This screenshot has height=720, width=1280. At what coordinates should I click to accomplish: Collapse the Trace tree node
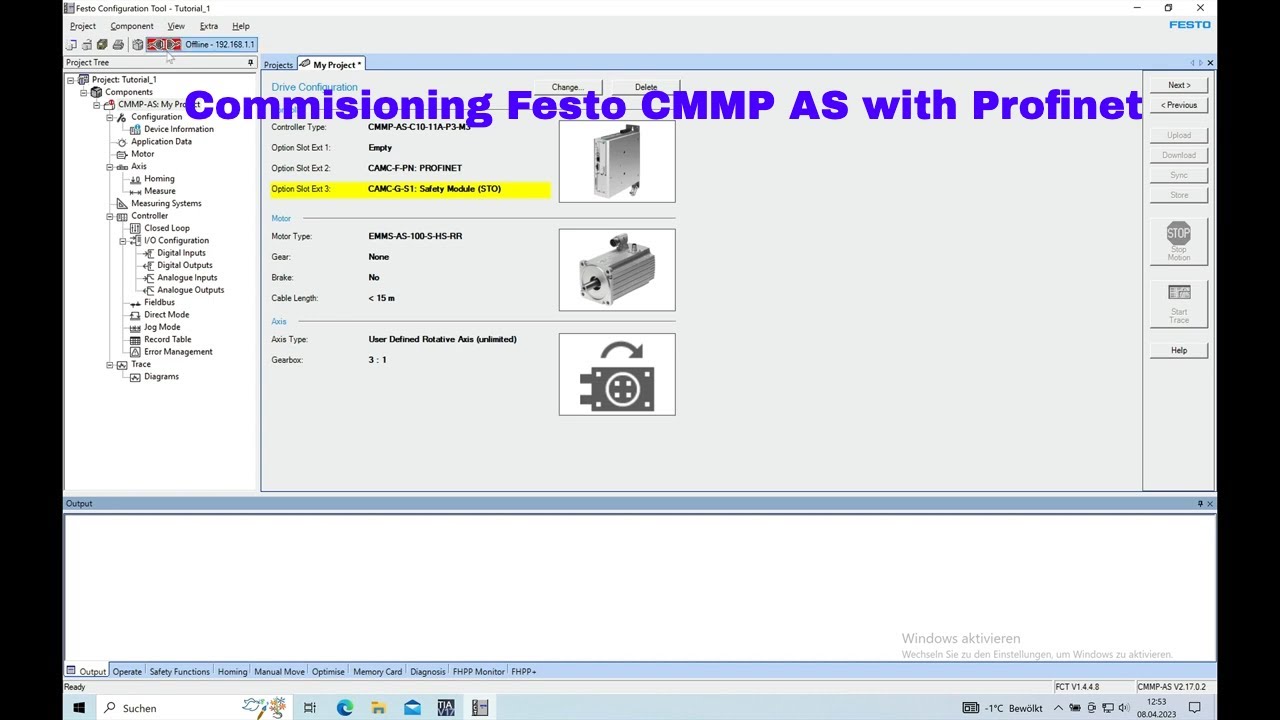click(110, 365)
